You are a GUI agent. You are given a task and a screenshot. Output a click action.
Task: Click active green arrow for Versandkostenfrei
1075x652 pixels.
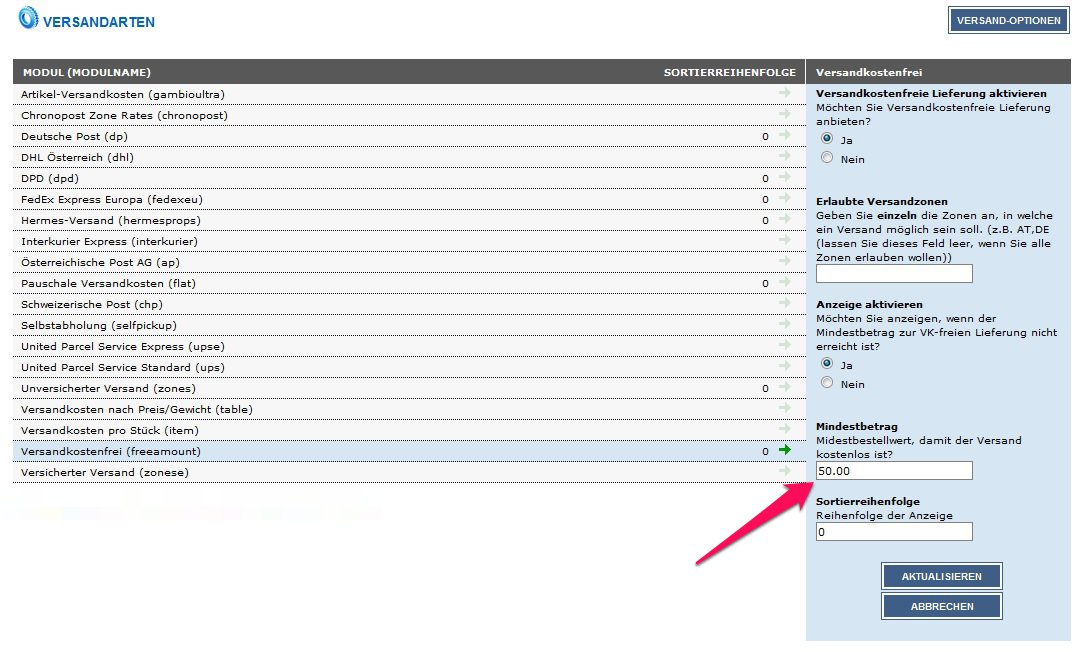tap(785, 450)
